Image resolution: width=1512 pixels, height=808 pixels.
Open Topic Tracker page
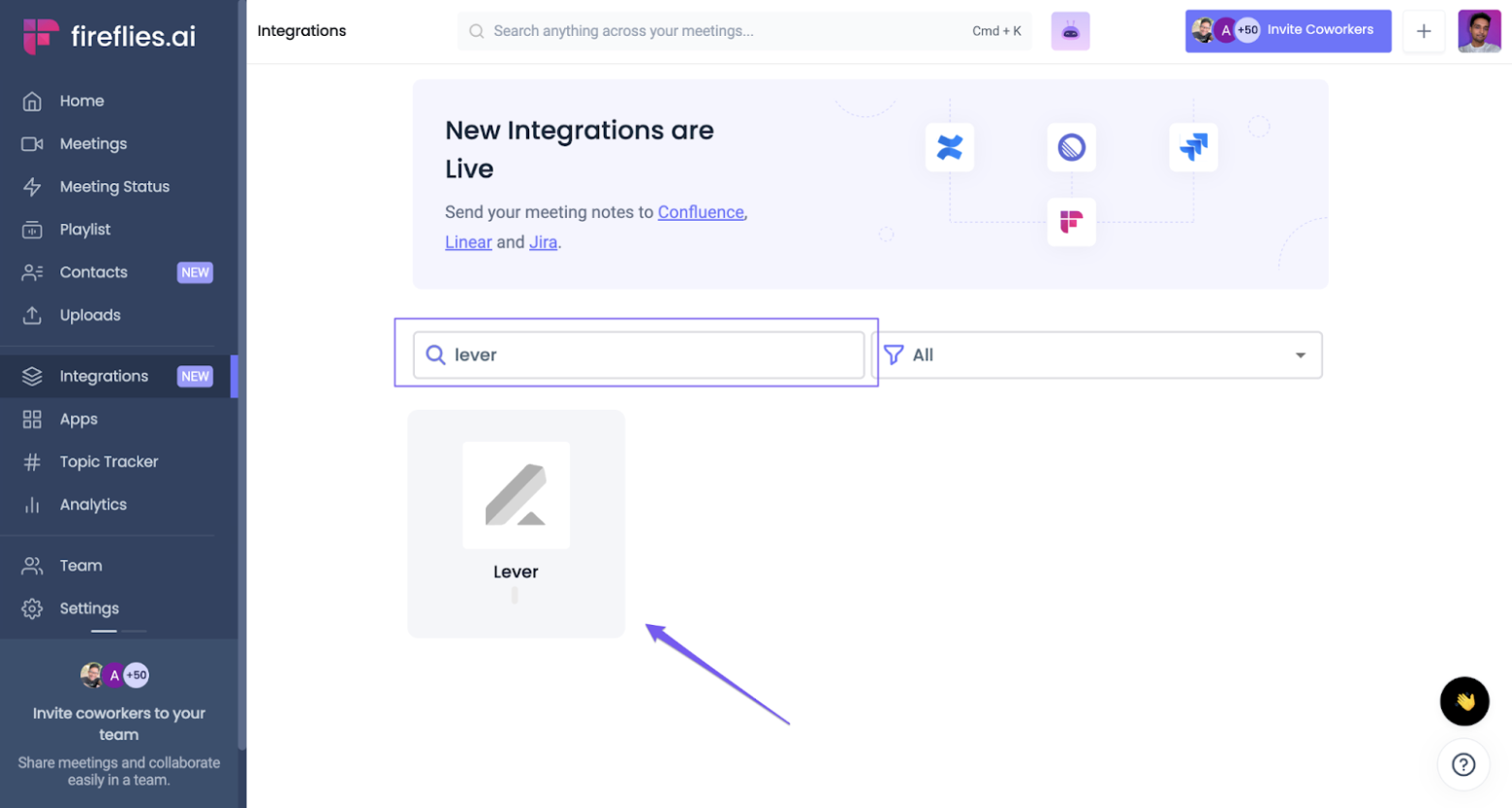point(116,461)
